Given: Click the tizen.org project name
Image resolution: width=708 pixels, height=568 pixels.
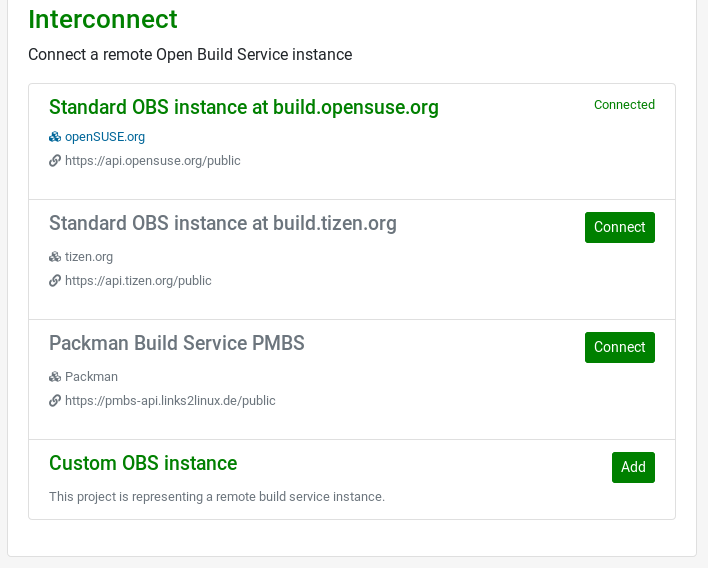Looking at the screenshot, I should (89, 257).
